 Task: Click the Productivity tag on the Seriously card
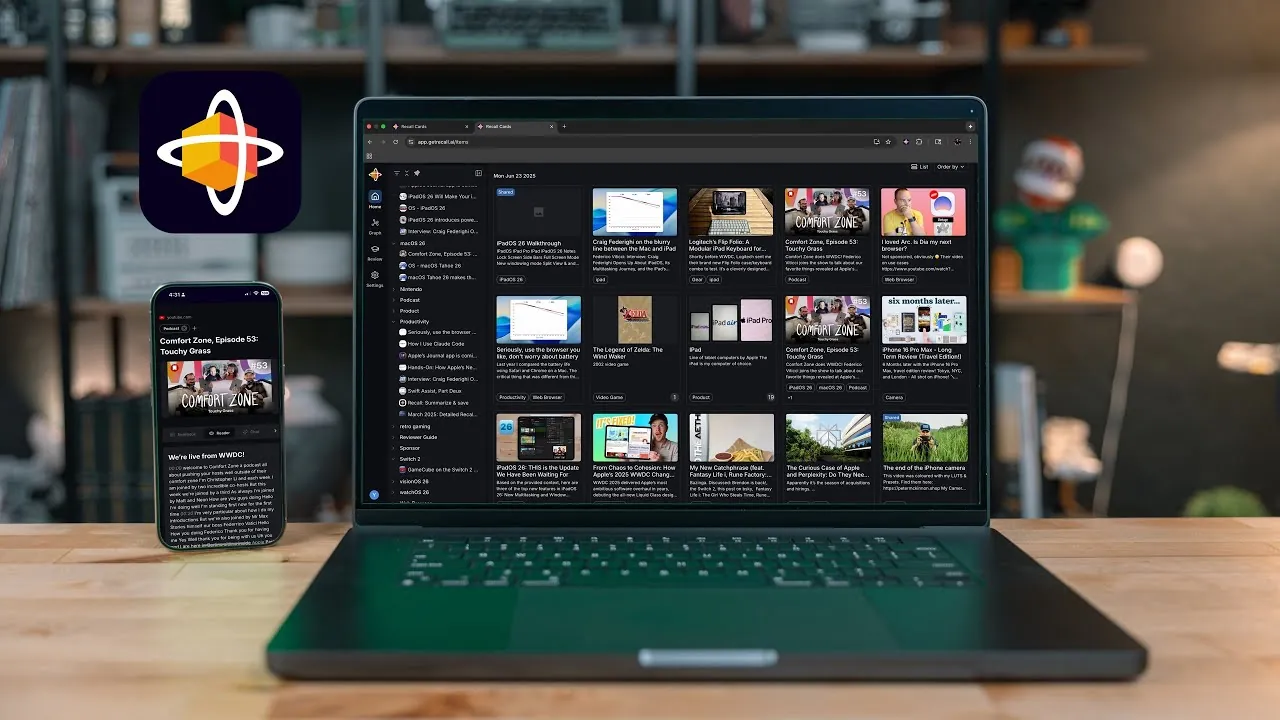tap(512, 397)
